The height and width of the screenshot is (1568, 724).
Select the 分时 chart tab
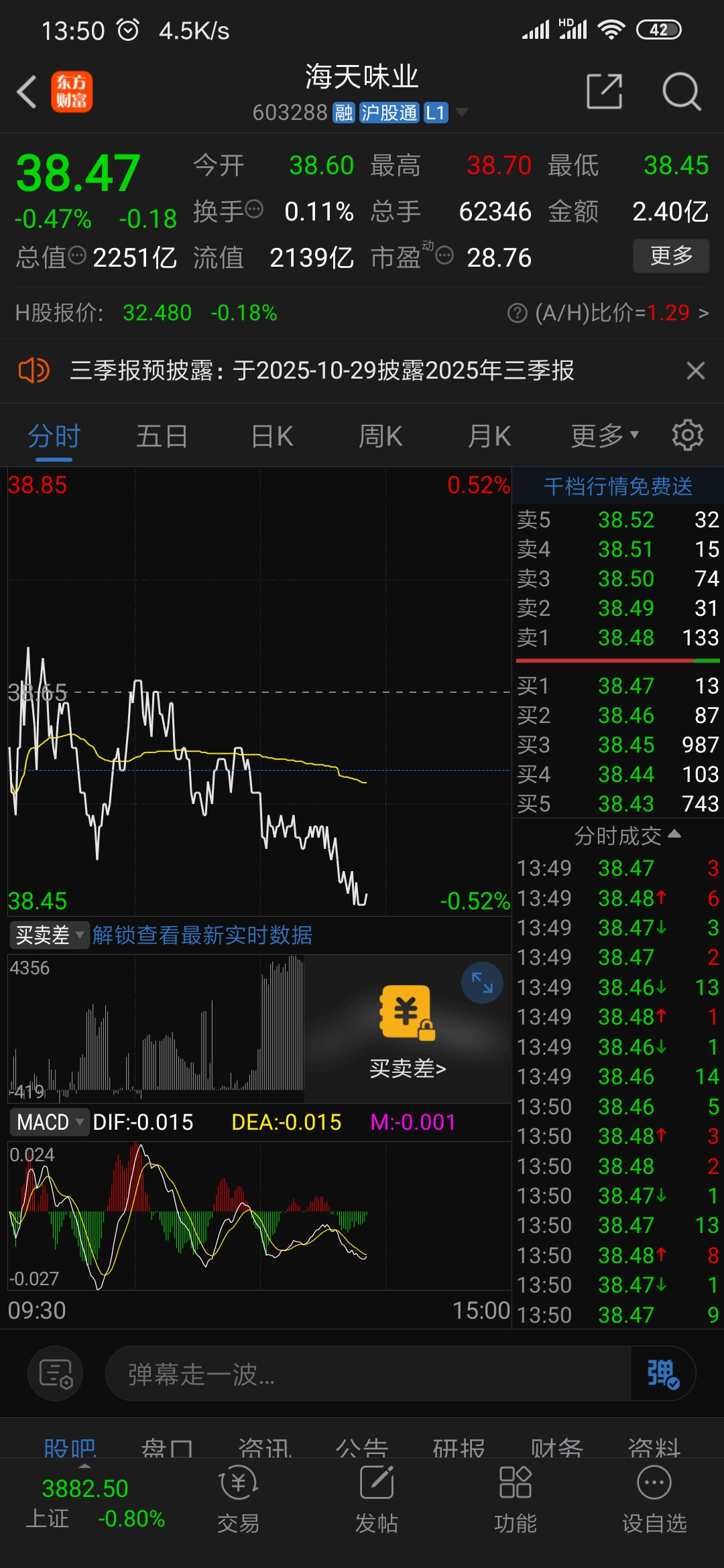(54, 436)
